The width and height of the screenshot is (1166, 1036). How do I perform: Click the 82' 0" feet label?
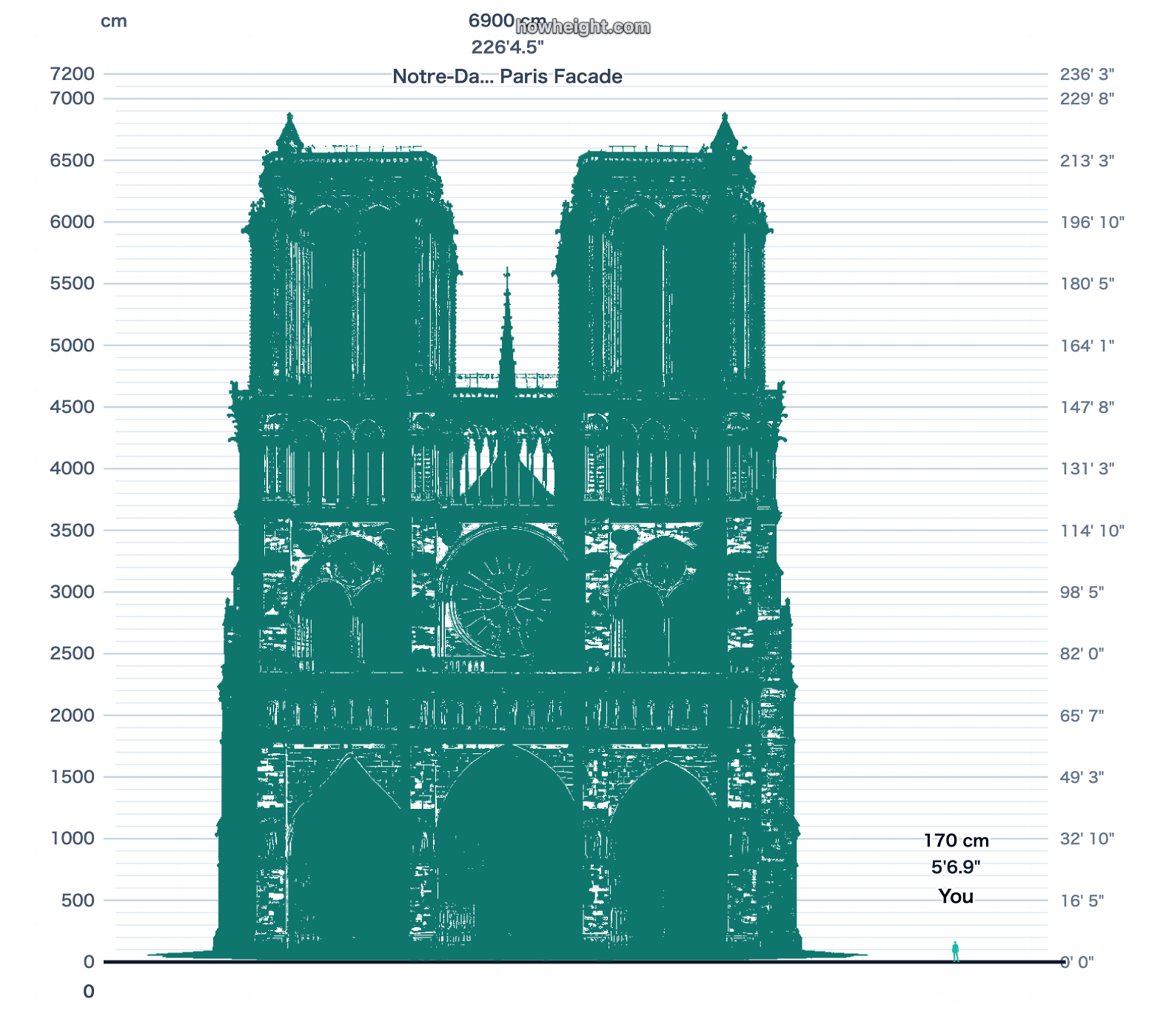(1082, 653)
